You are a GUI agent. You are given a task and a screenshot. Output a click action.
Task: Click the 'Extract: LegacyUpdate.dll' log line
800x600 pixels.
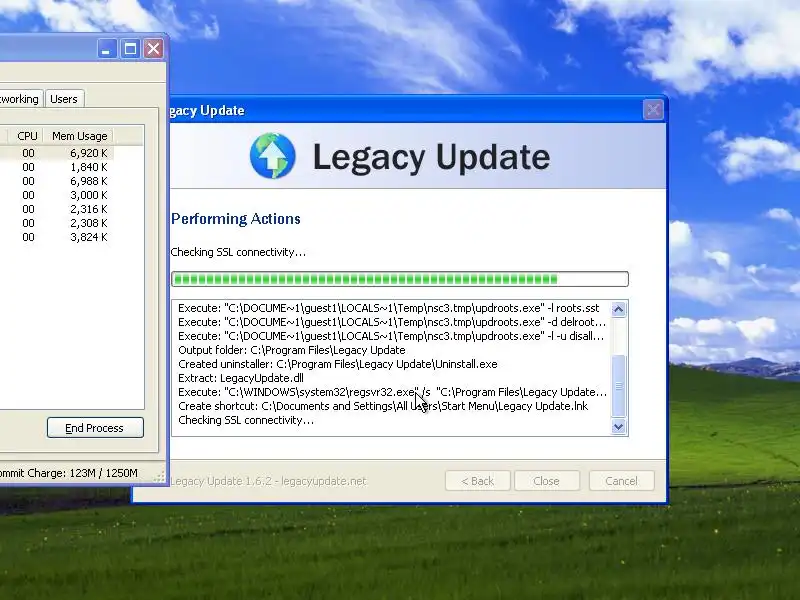pyautogui.click(x=241, y=378)
